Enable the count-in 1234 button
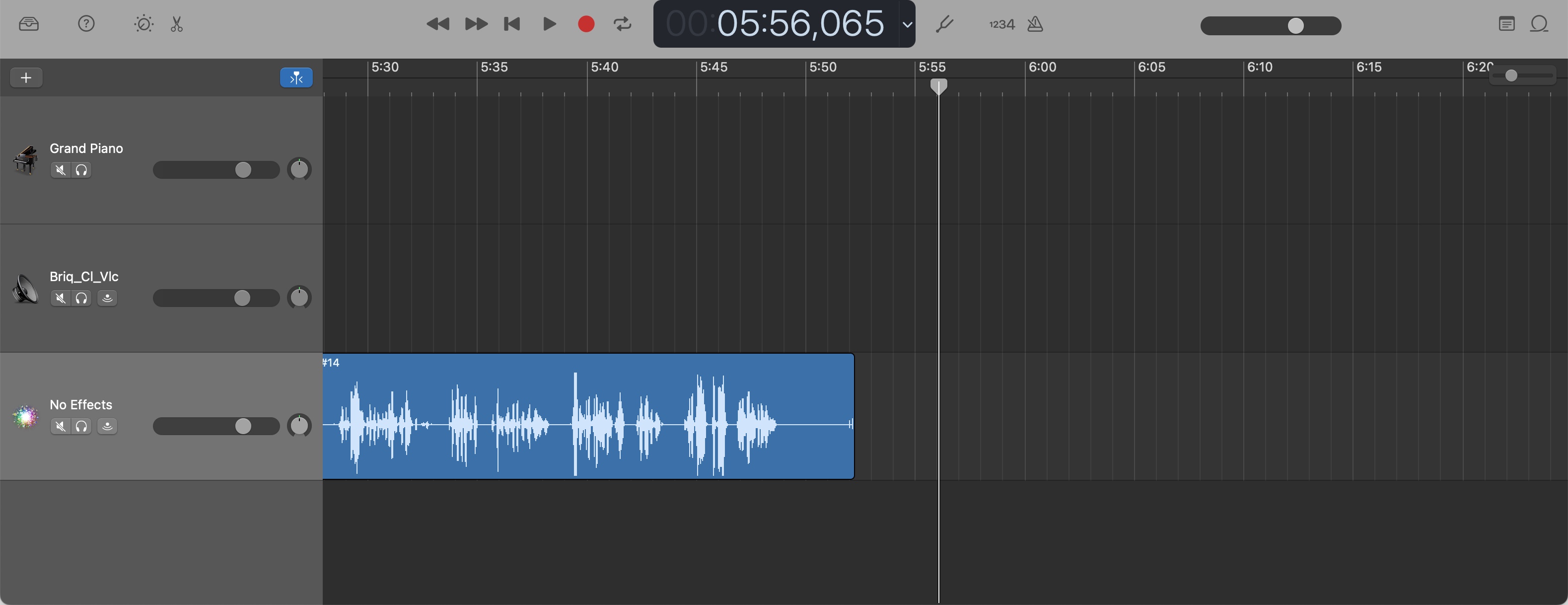Image resolution: width=1568 pixels, height=605 pixels. 1001,24
